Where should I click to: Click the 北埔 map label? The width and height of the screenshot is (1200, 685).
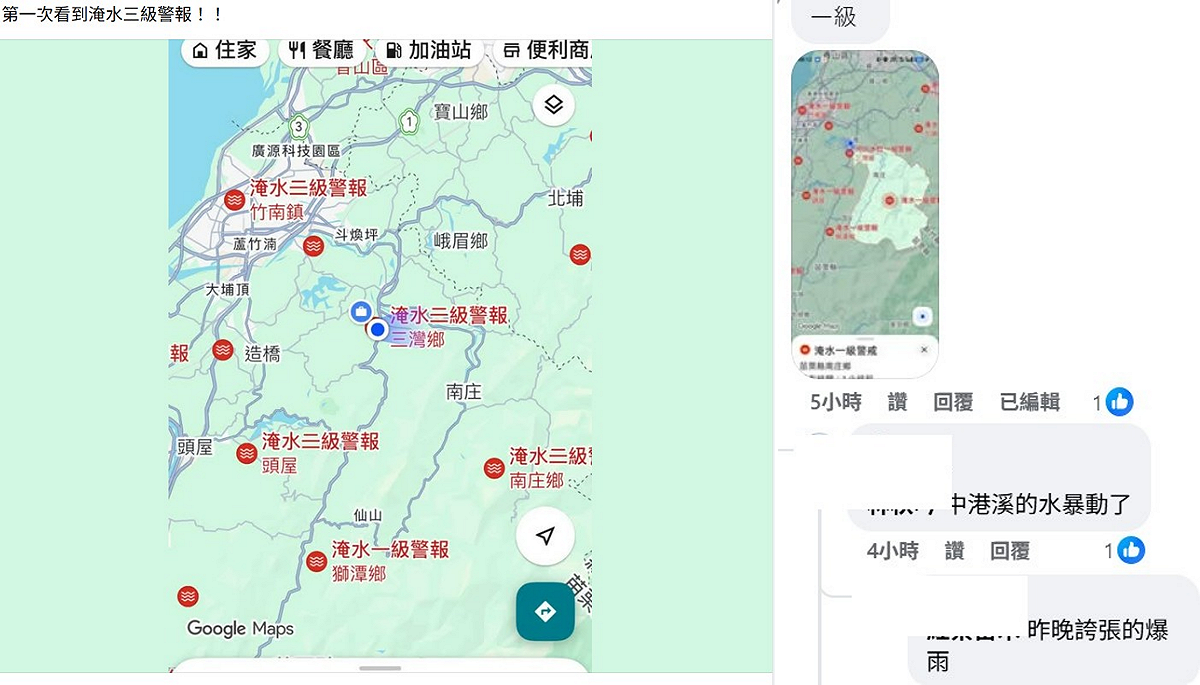click(x=566, y=199)
